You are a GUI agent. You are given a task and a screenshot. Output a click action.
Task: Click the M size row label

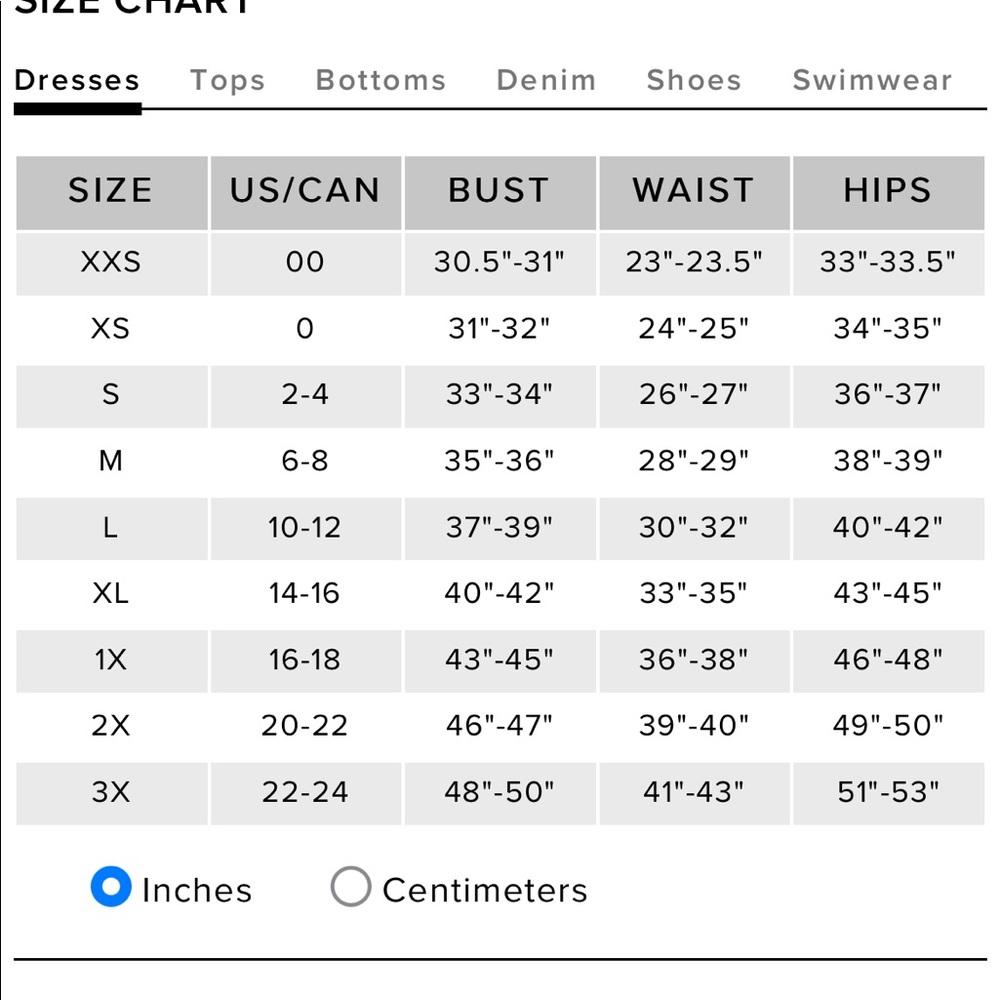110,460
